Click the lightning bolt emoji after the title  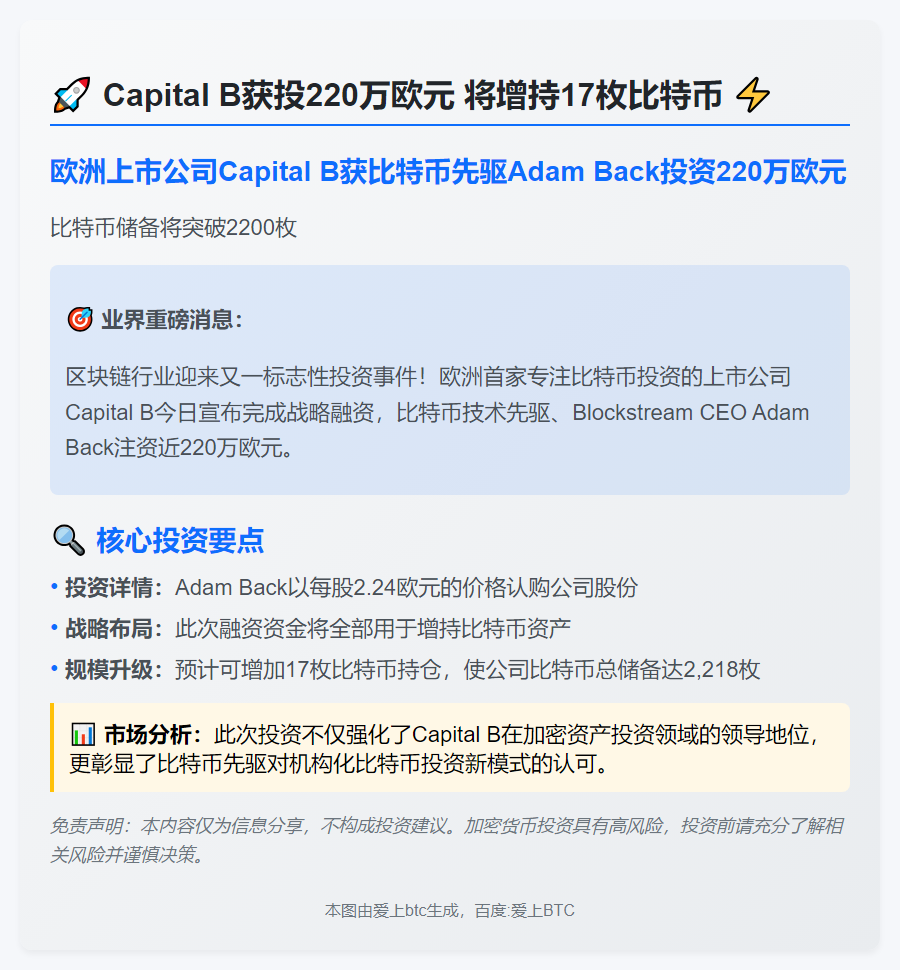click(x=753, y=95)
